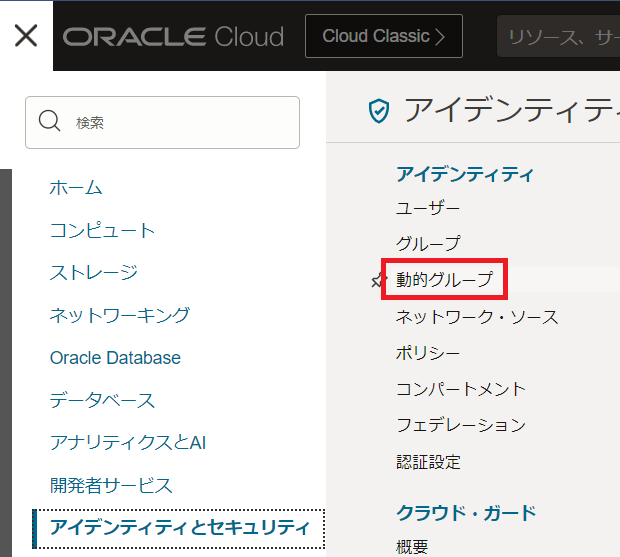Select ホーム in the navigation menu
620x557 pixels.
coord(76,188)
